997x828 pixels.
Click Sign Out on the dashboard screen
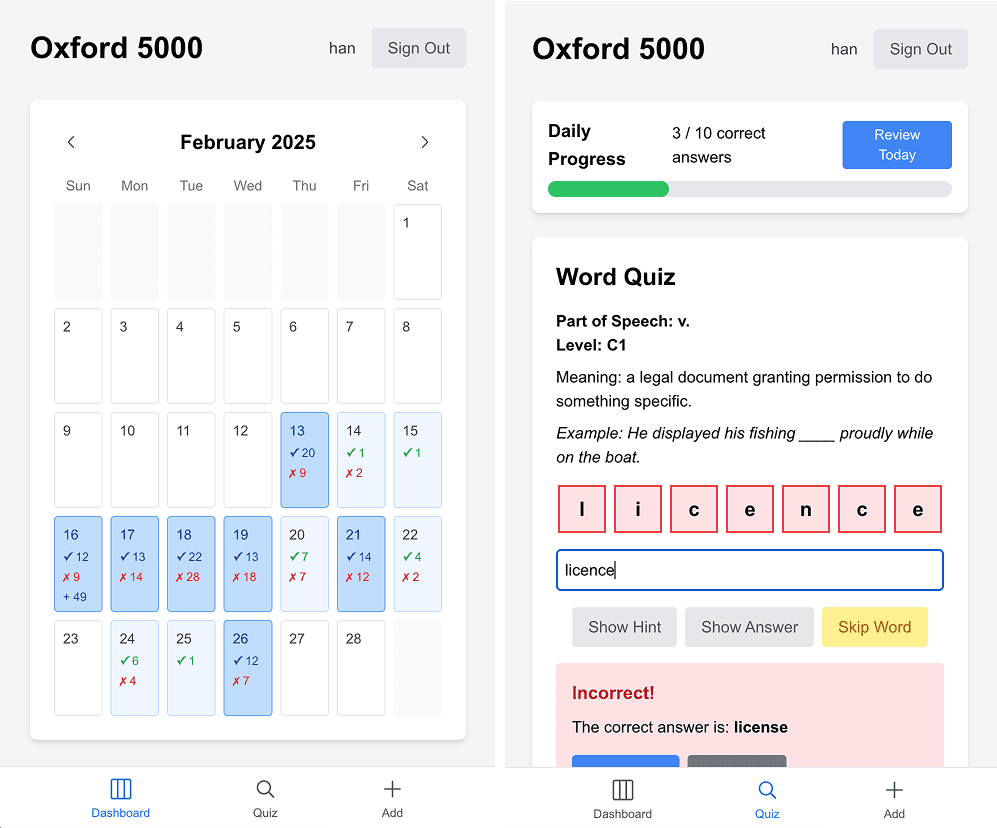point(418,48)
